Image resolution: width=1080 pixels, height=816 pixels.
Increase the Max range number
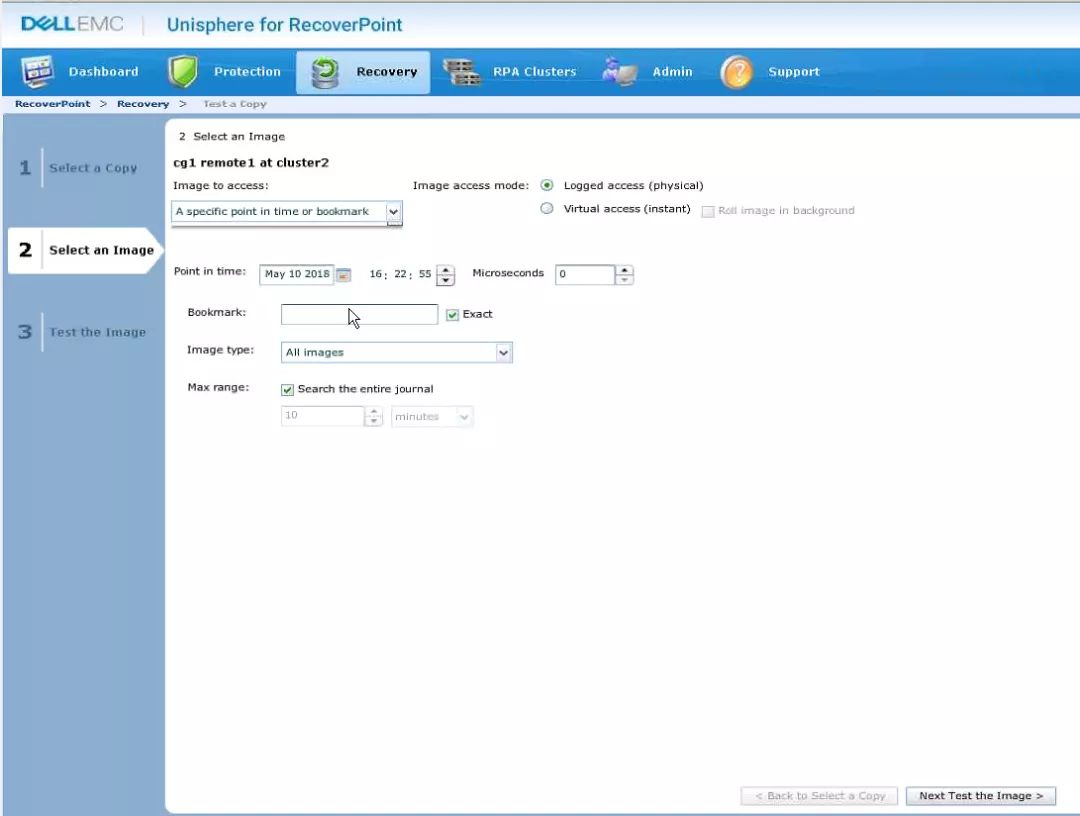(373, 412)
